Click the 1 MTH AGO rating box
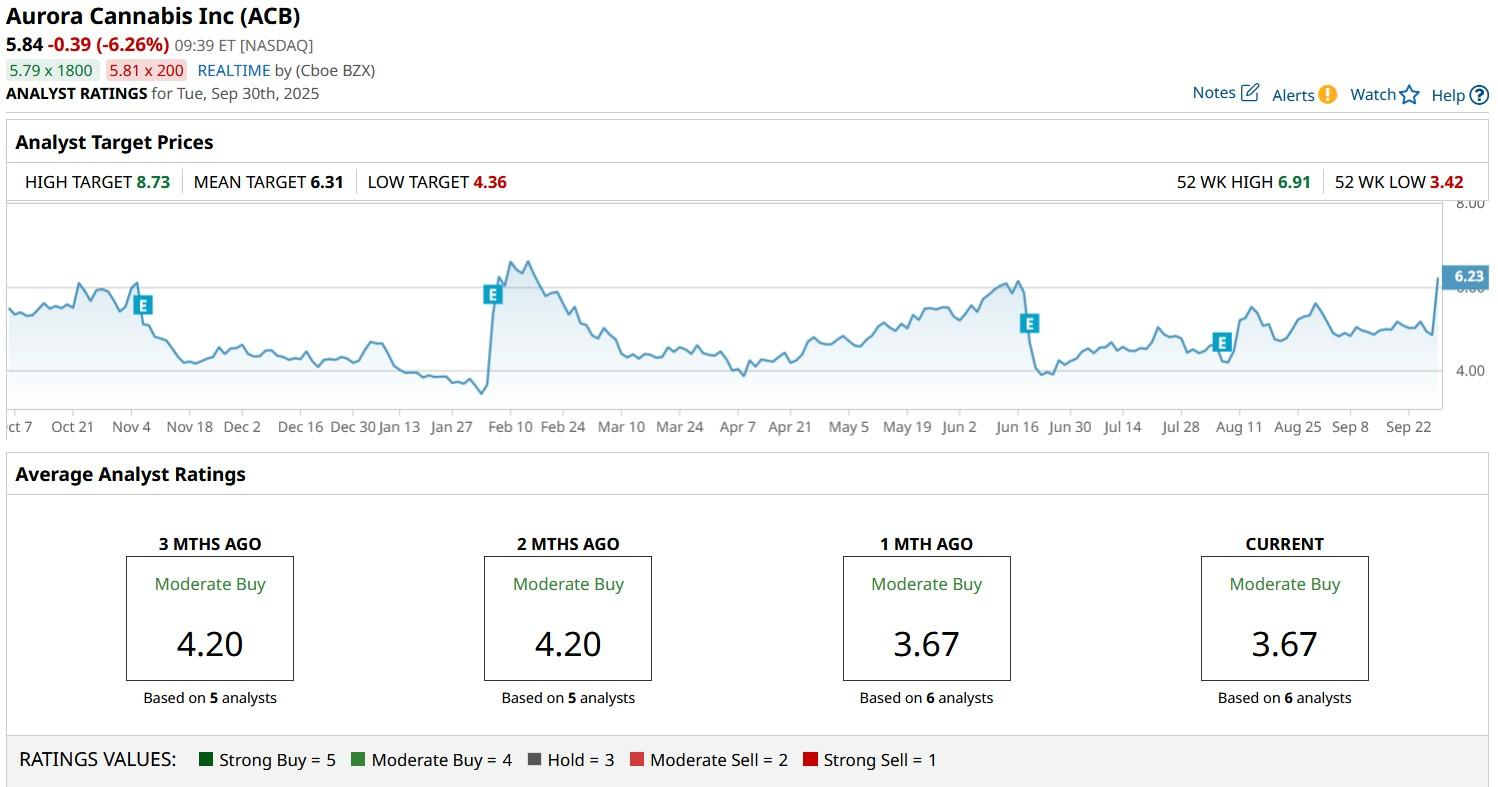Image resolution: width=1498 pixels, height=787 pixels. (927, 618)
